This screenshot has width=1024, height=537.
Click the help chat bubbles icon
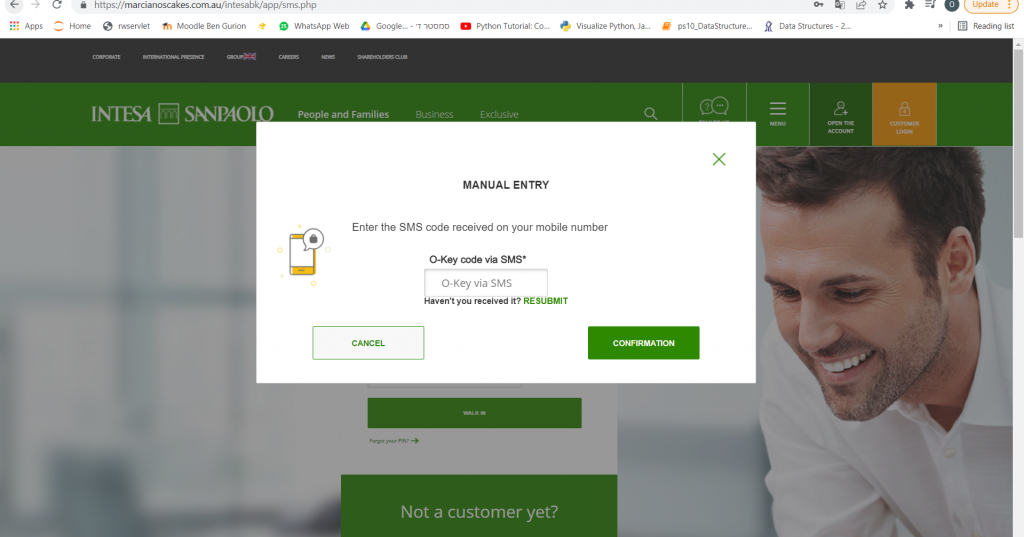714,106
